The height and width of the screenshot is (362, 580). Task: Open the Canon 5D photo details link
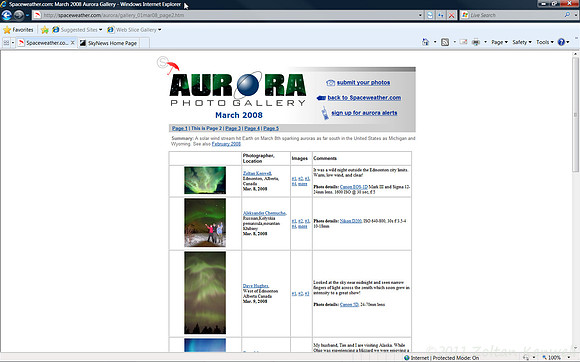(349, 305)
